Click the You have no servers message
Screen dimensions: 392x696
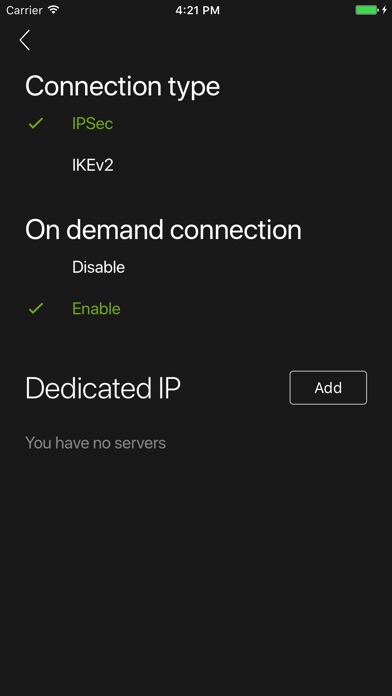(95, 443)
